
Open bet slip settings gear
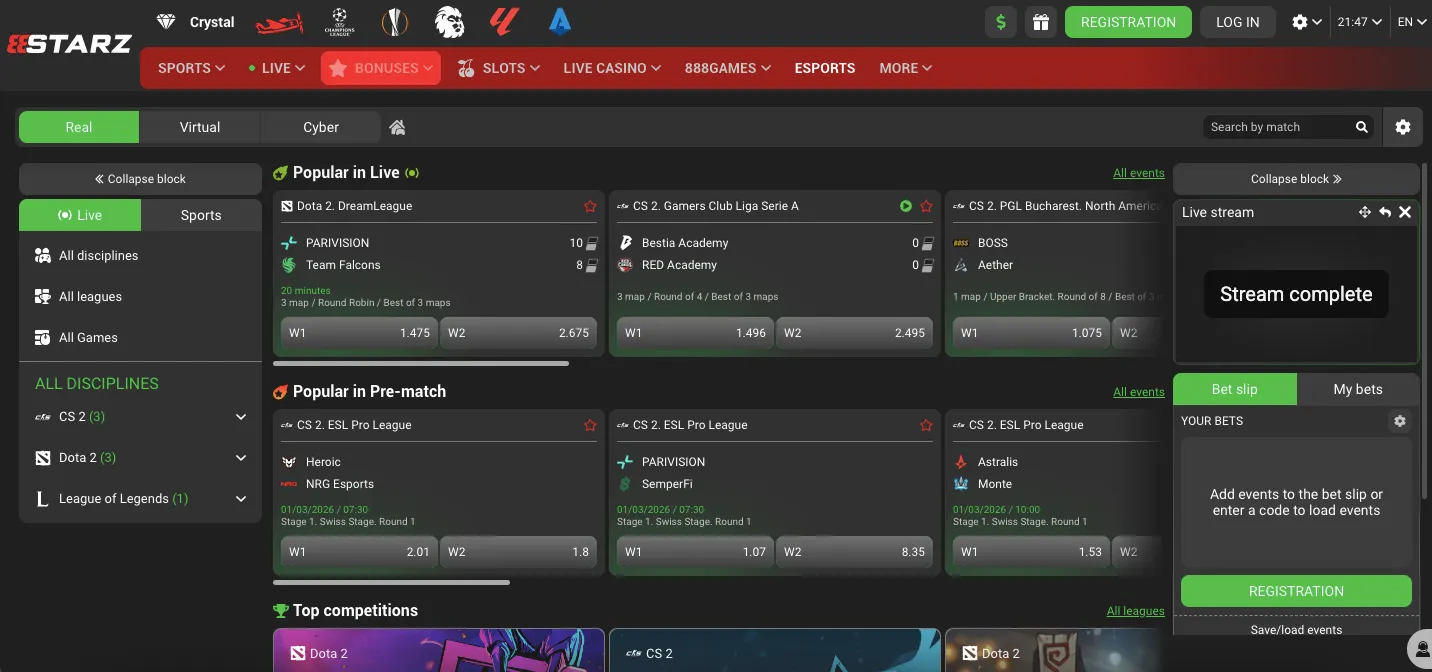click(x=1400, y=421)
